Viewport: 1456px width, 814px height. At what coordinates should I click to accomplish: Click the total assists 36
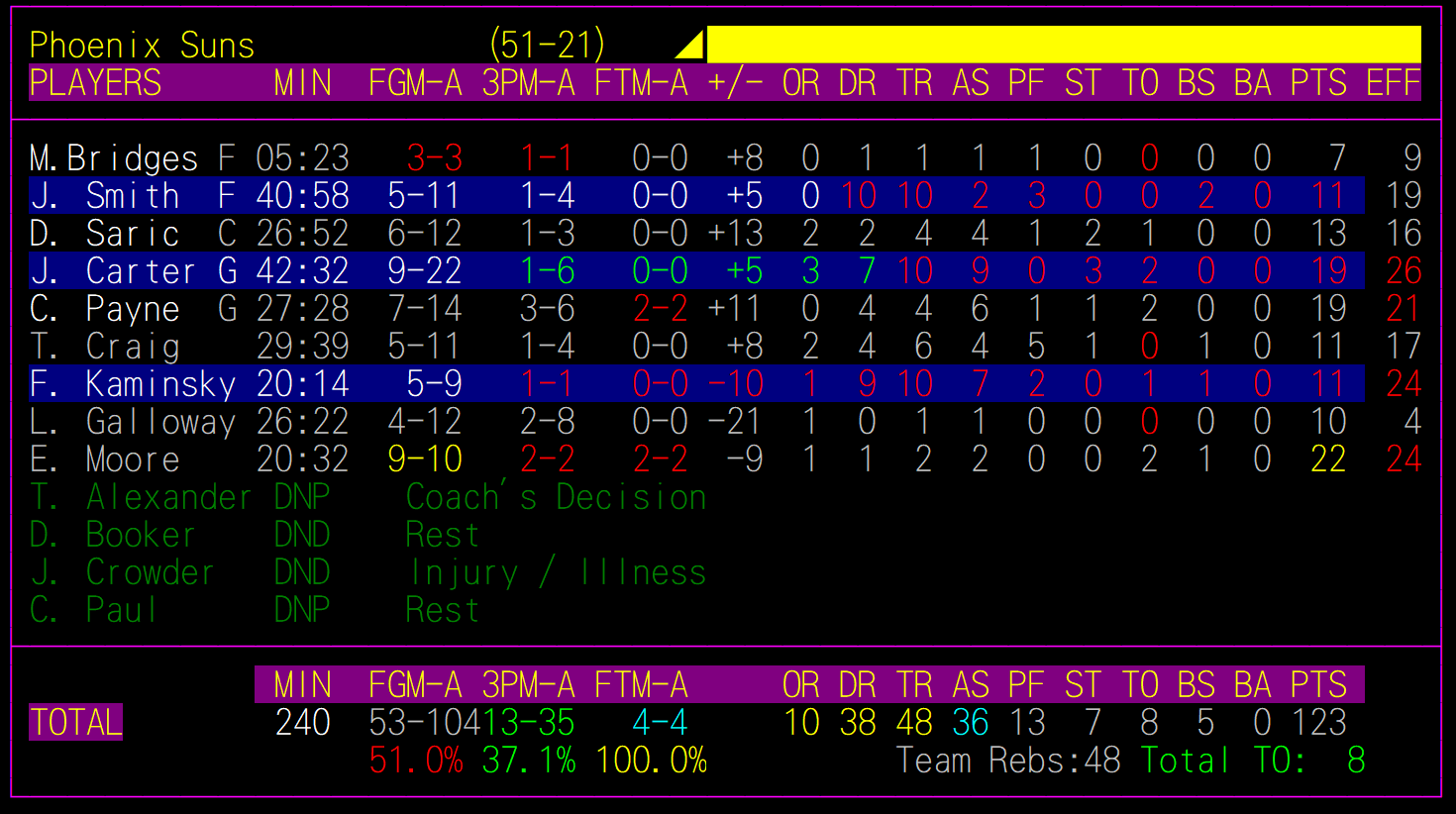971,723
